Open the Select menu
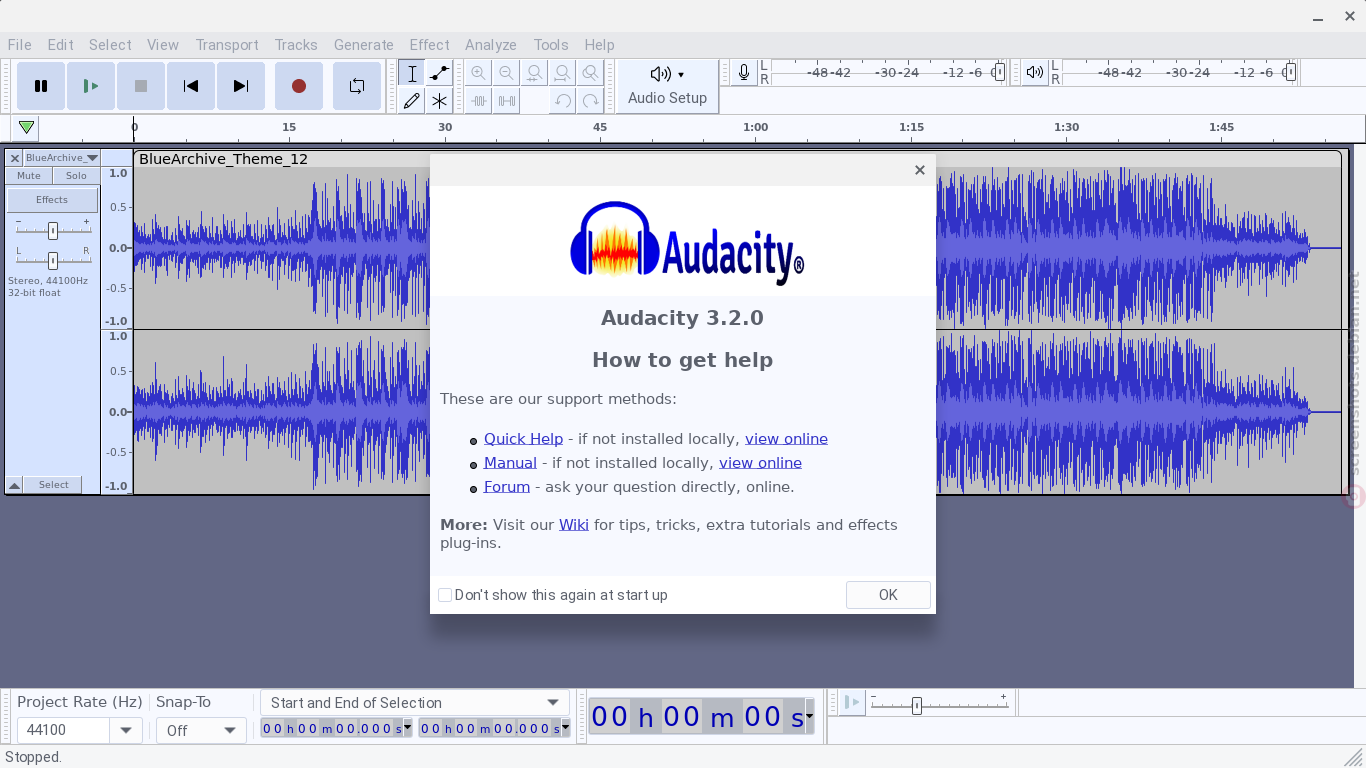The width and height of the screenshot is (1366, 768). [110, 45]
